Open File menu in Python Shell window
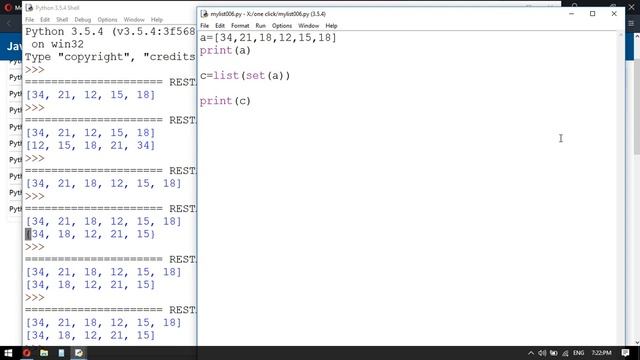This screenshot has height=360, width=640. (30, 20)
